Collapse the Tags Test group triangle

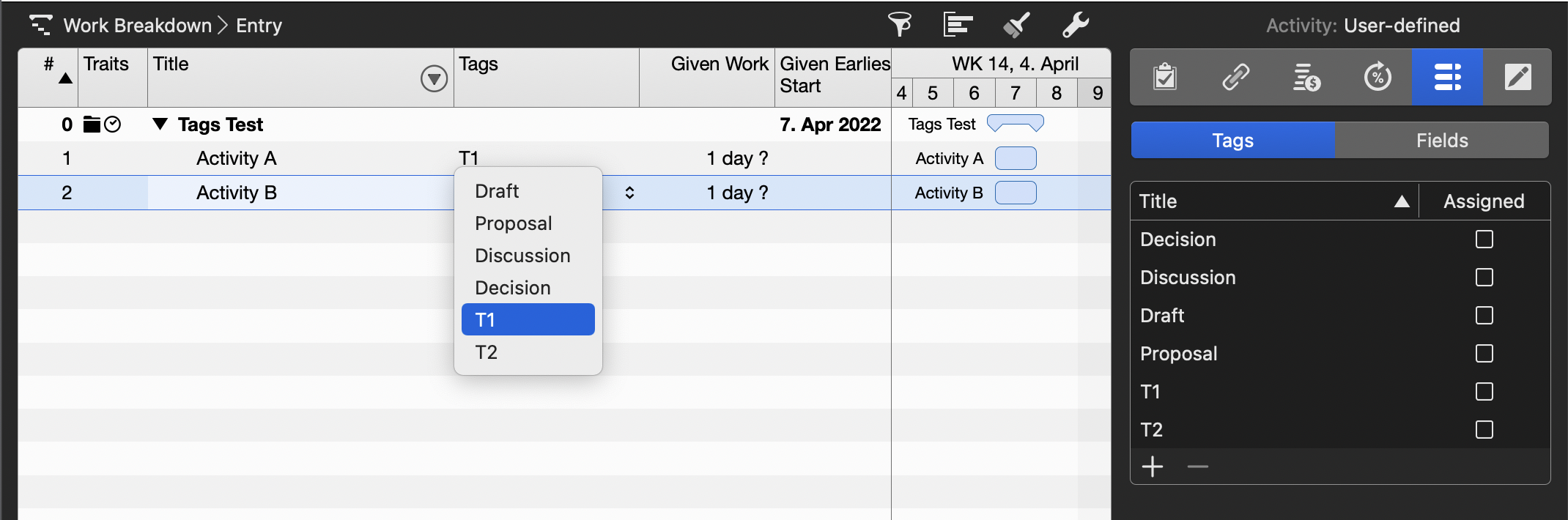(x=160, y=125)
